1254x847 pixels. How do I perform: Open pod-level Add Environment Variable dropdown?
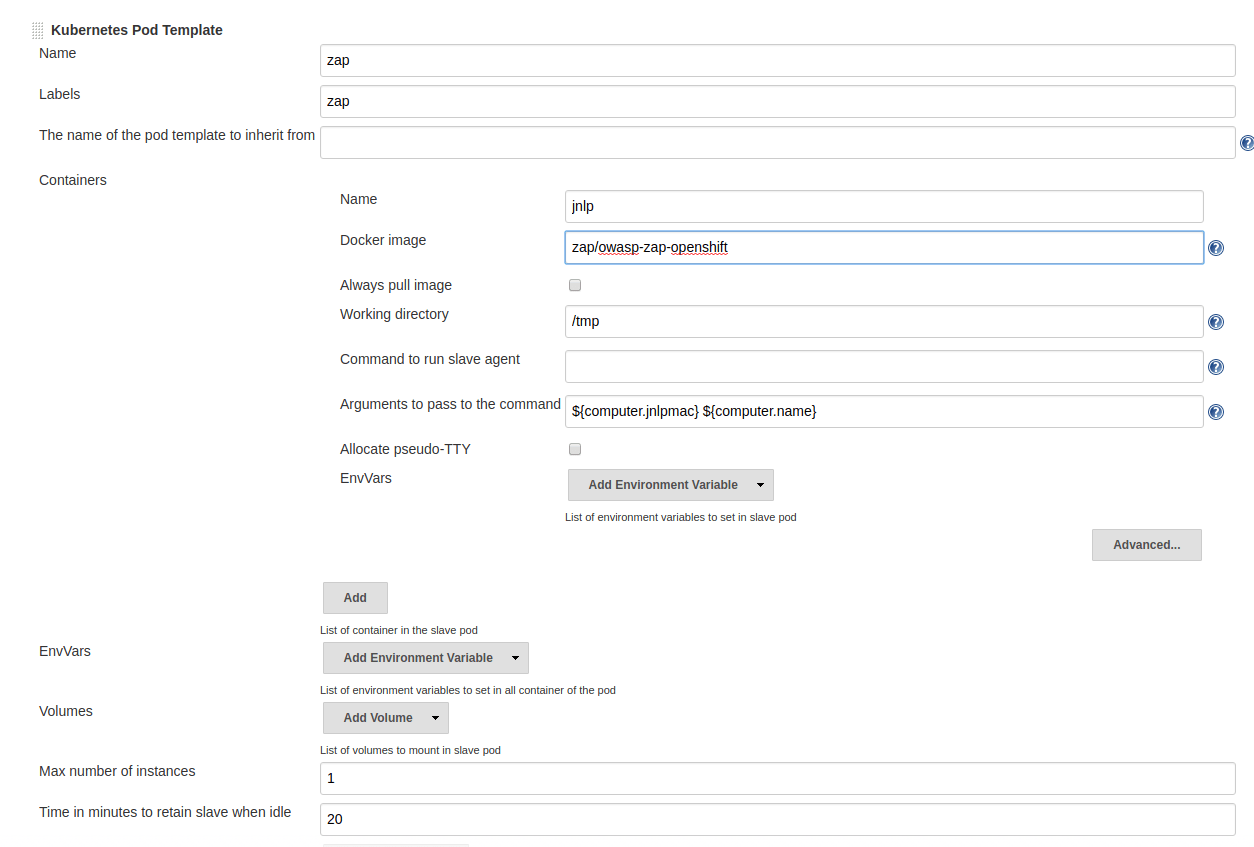pyautogui.click(x=425, y=657)
